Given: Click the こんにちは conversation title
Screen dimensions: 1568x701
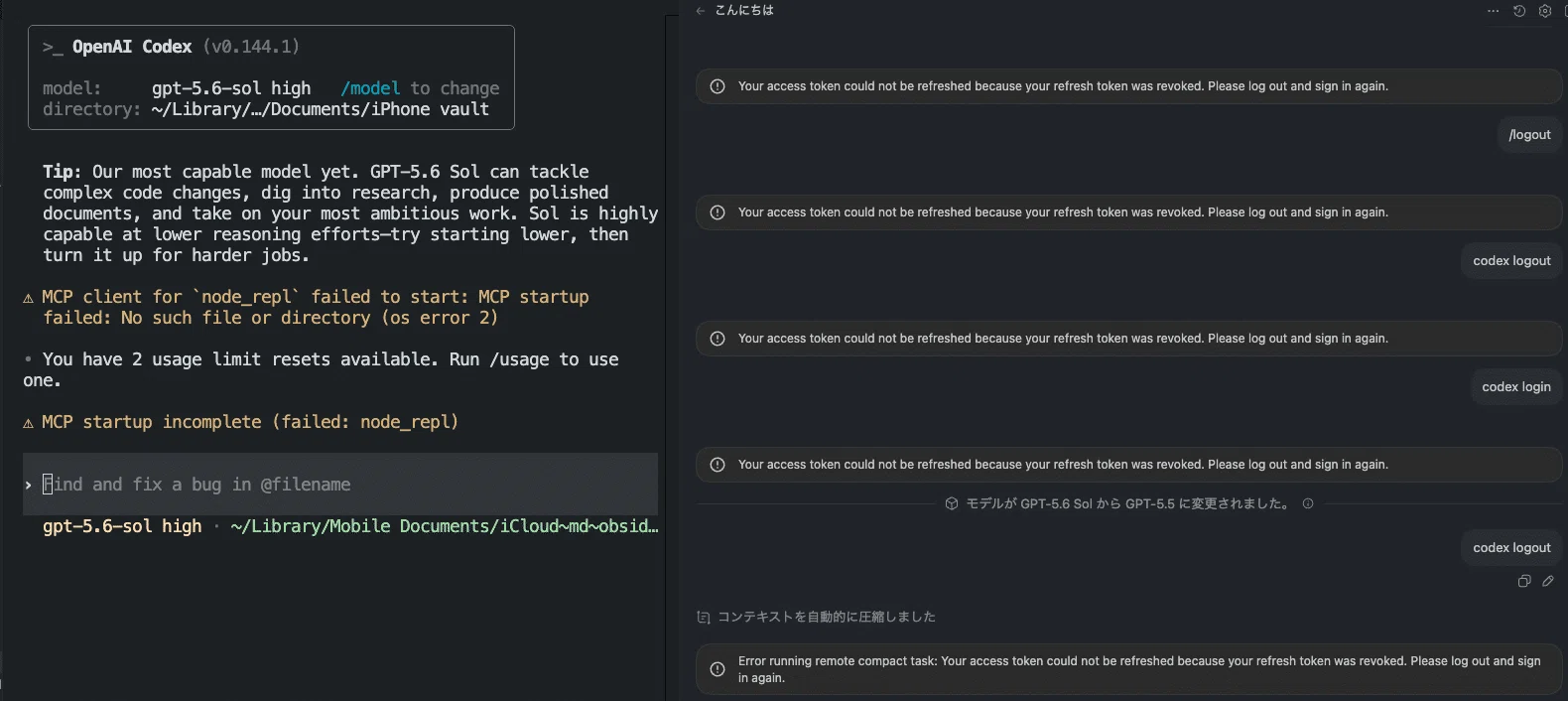Looking at the screenshot, I should tap(744, 11).
